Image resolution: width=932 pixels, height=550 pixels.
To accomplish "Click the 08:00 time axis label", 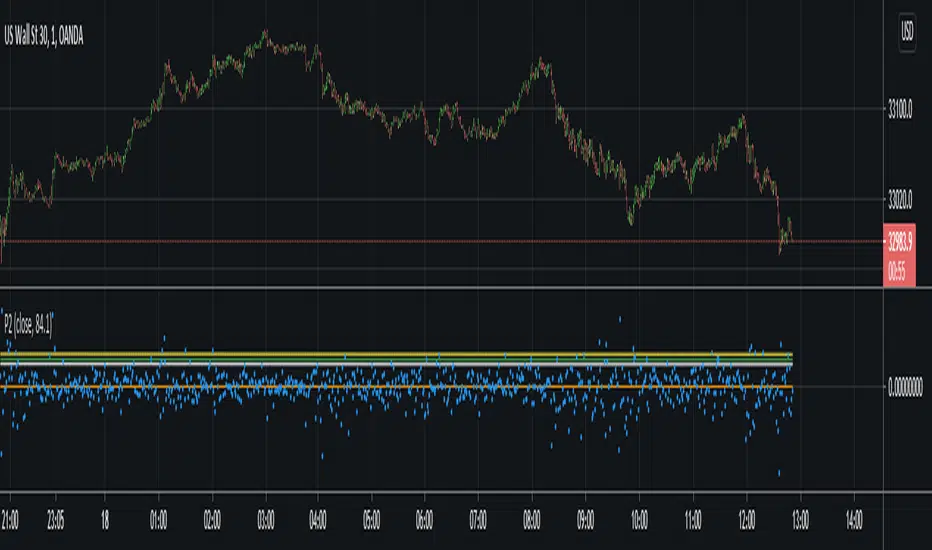I will pos(532,521).
